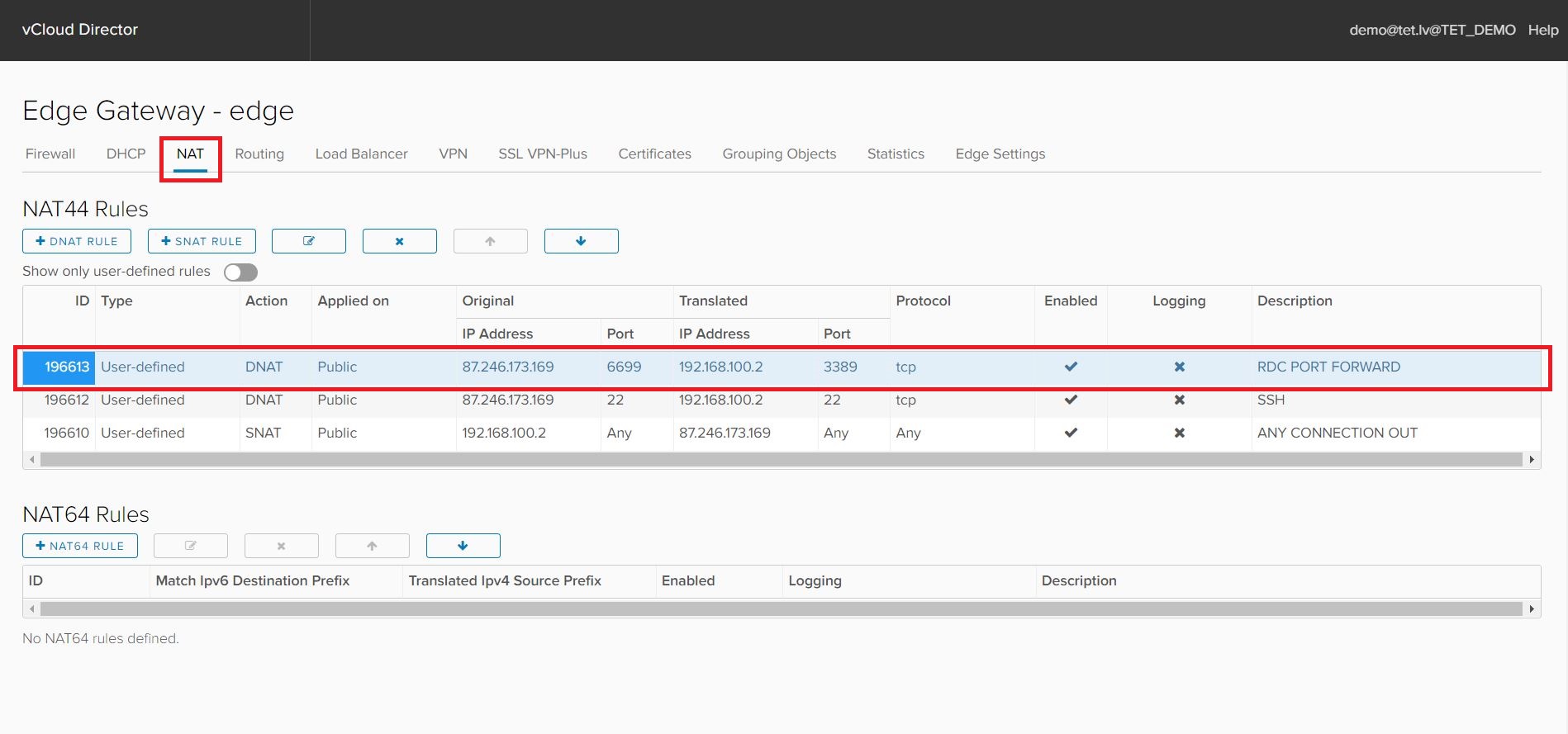Open the Firewall tab
1568x734 pixels.
click(x=50, y=154)
